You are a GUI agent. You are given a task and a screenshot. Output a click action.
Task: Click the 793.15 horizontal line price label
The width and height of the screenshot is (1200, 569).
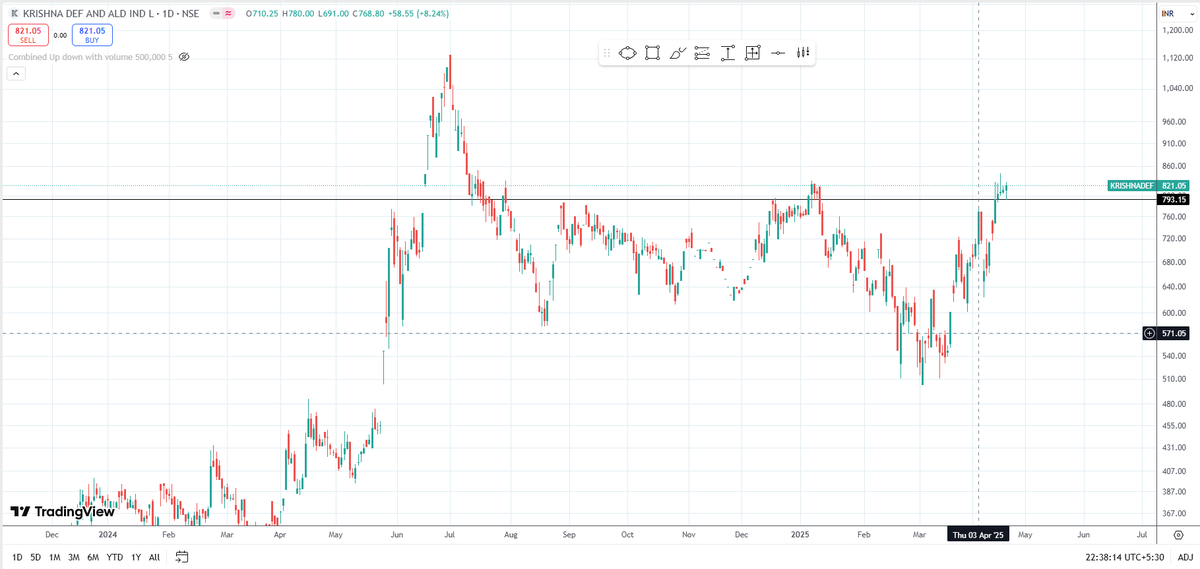click(1173, 200)
